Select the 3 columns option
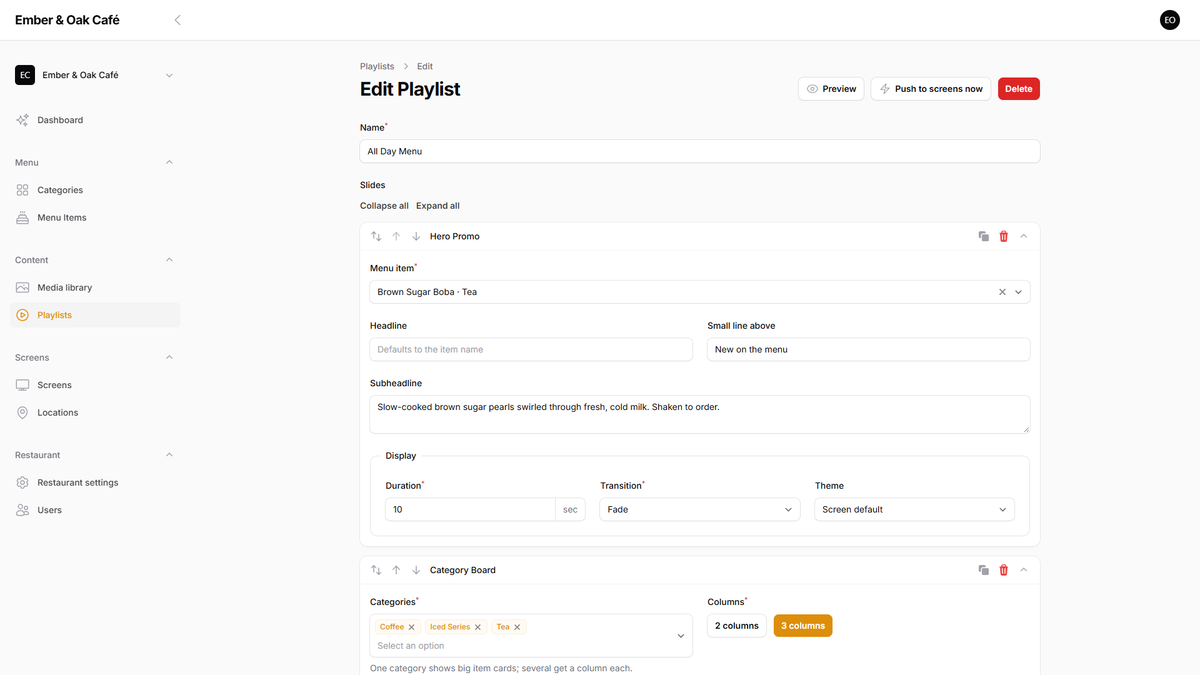The height and width of the screenshot is (675, 1200). tap(803, 626)
